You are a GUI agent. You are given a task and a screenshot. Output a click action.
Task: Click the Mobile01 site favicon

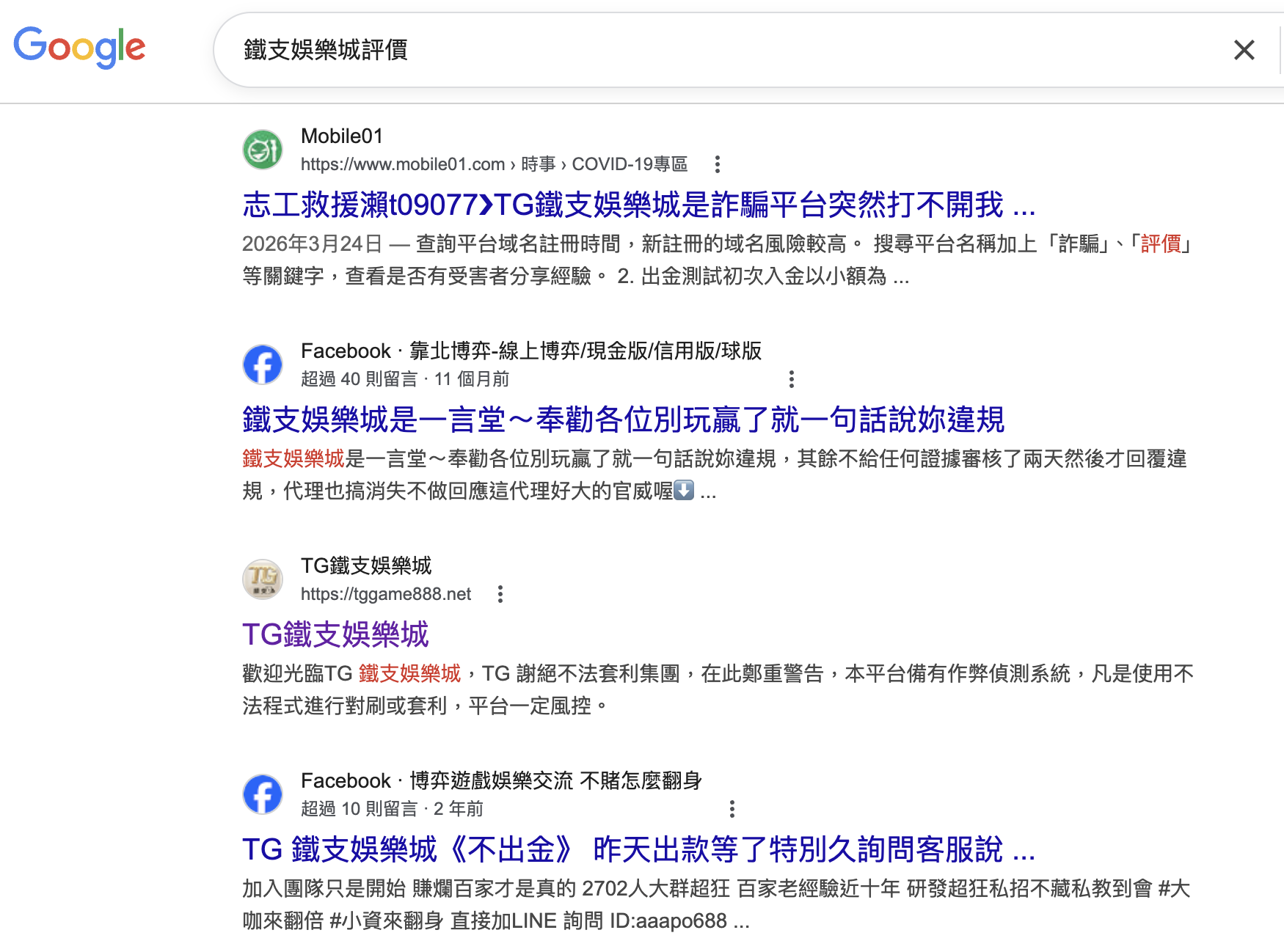pyautogui.click(x=263, y=150)
